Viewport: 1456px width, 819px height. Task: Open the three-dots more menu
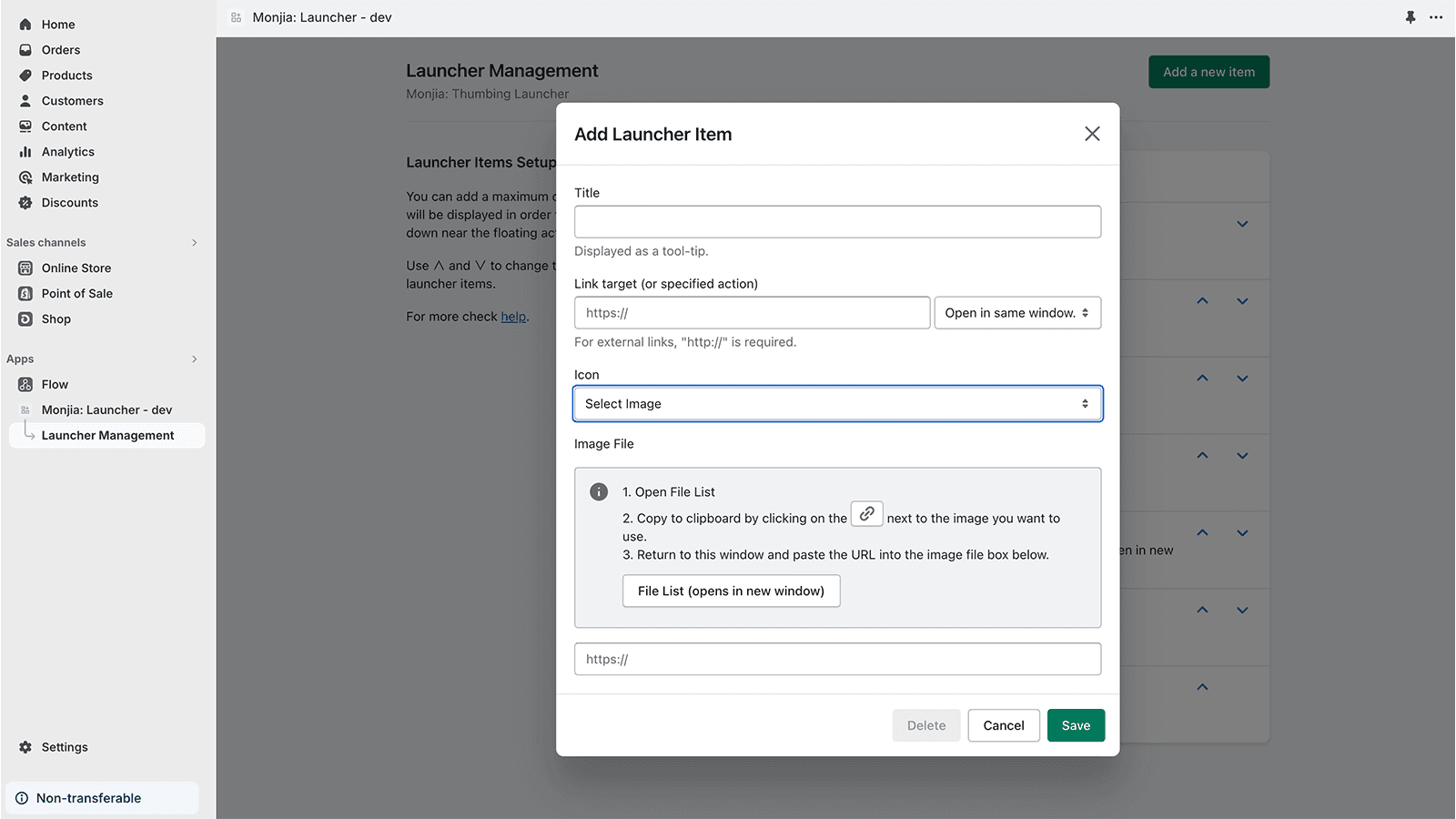(x=1436, y=17)
